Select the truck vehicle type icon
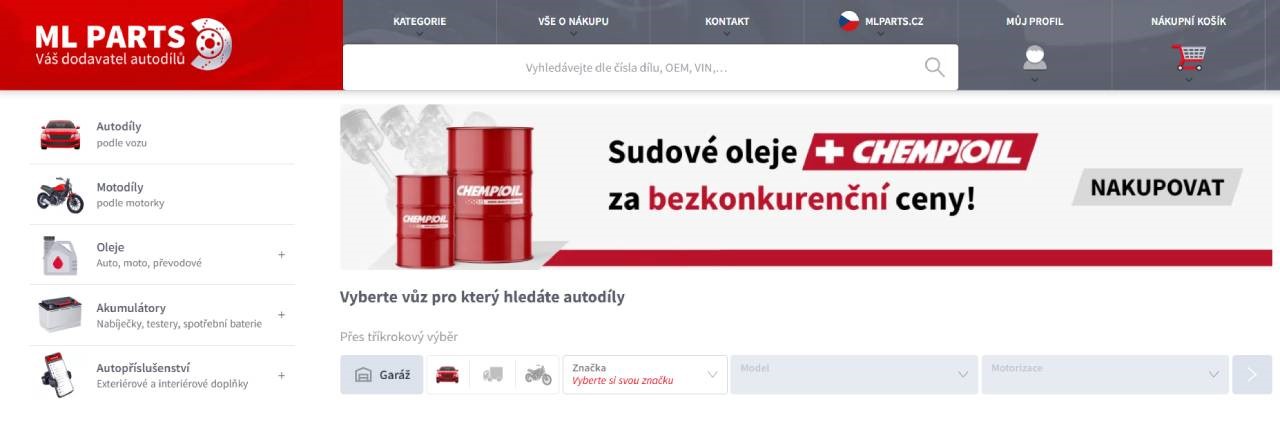The image size is (1280, 430). 492,375
